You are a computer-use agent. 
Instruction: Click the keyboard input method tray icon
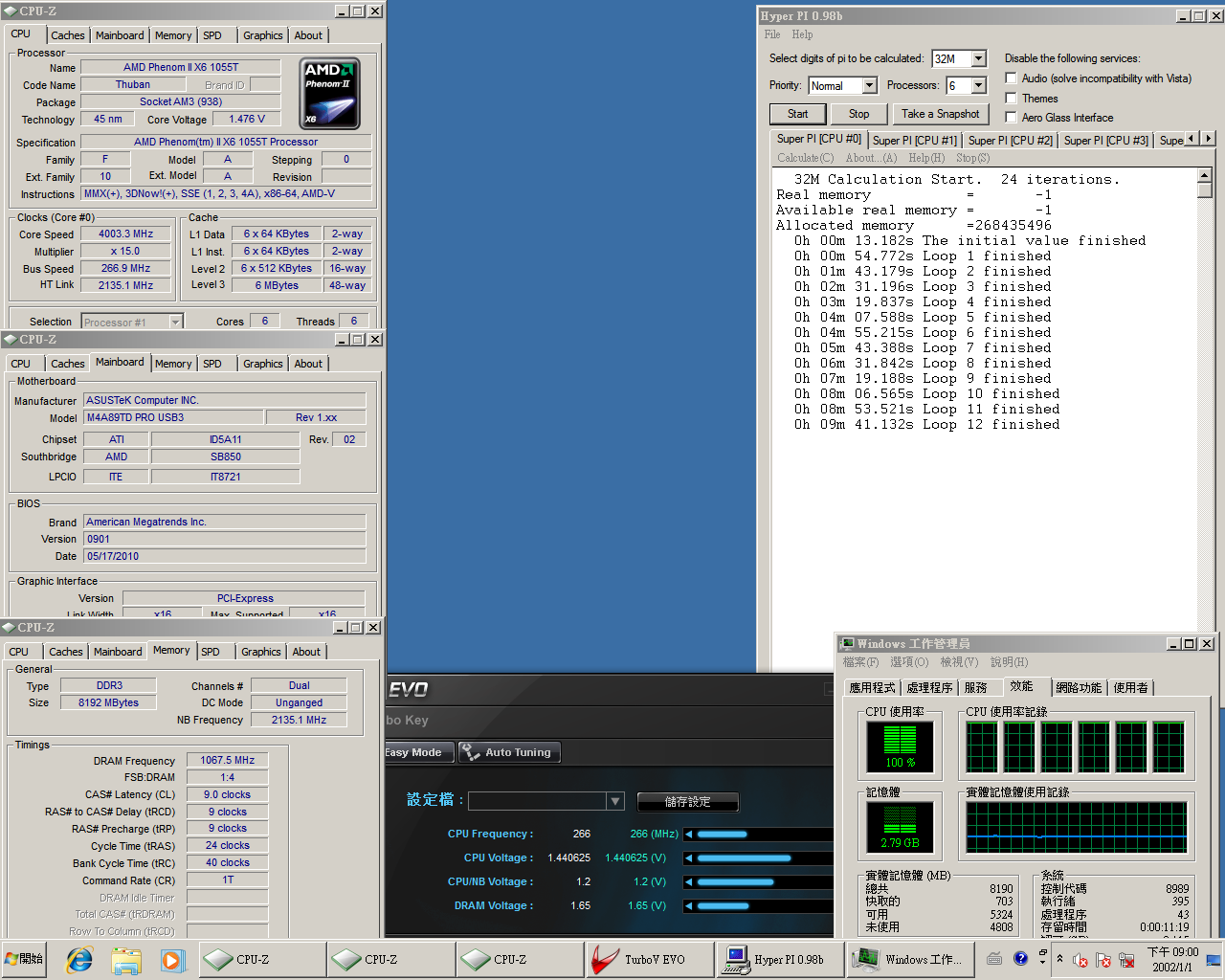pos(995,958)
